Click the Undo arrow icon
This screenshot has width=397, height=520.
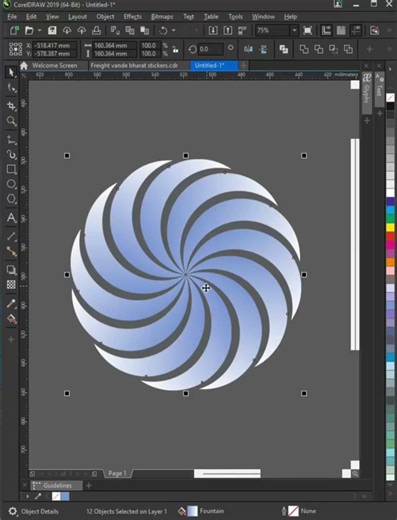point(163,31)
